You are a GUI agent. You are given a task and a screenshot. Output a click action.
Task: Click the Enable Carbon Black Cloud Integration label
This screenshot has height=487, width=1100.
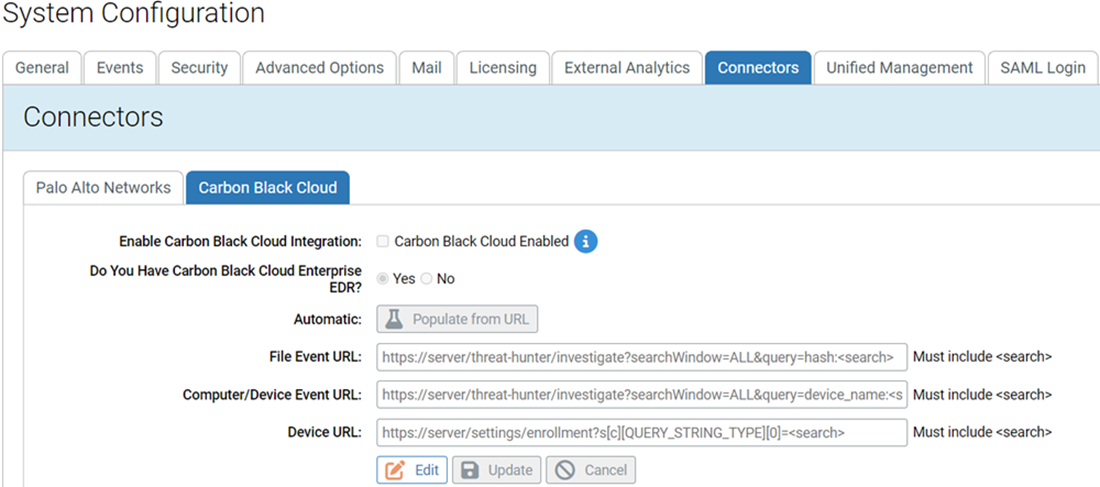[241, 241]
